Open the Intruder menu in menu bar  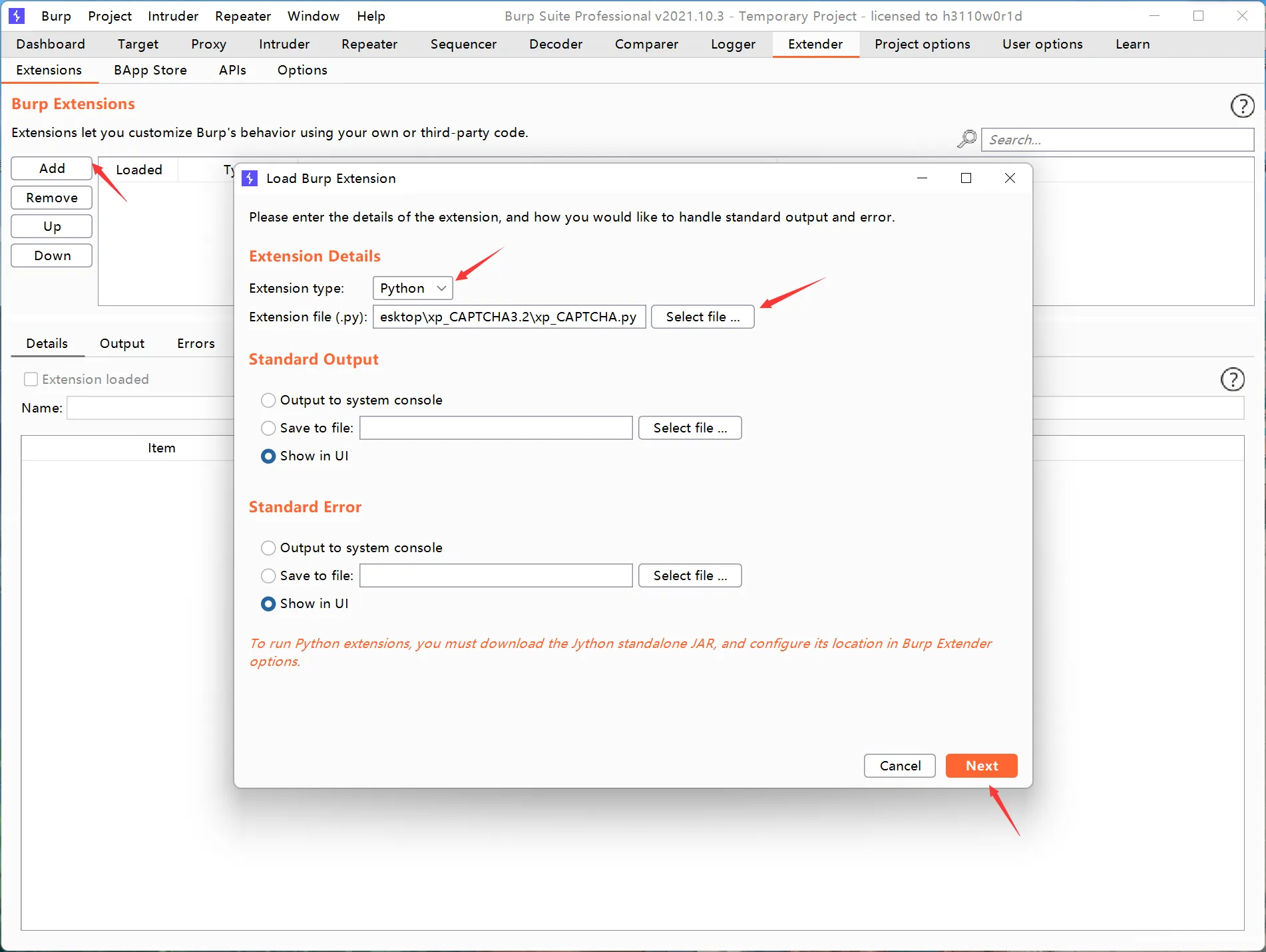pyautogui.click(x=172, y=16)
